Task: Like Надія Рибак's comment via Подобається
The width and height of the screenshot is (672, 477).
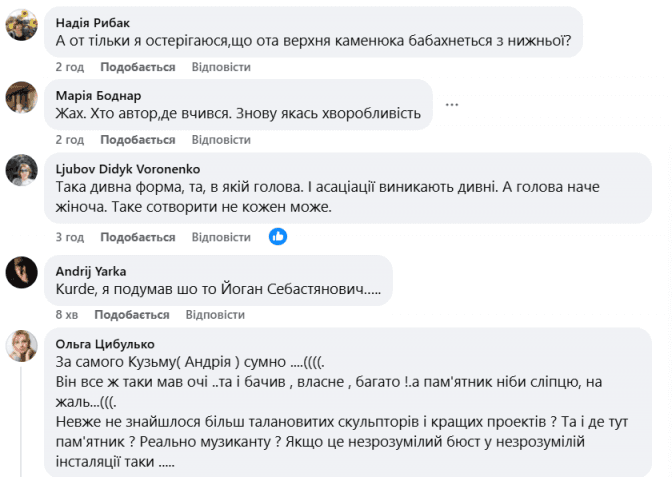Action: coord(138,67)
